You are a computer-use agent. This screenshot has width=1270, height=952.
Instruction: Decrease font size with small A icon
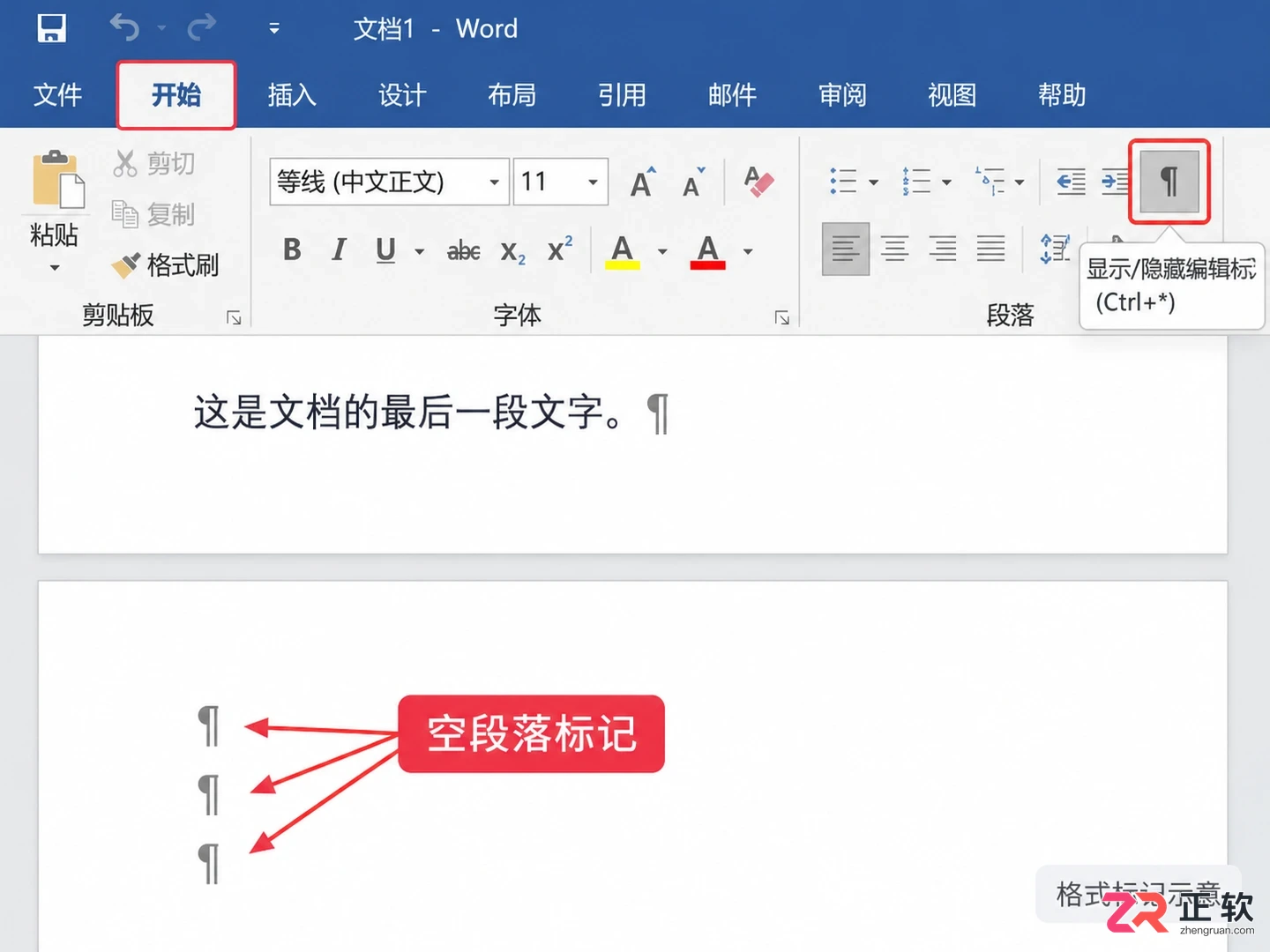[x=694, y=182]
